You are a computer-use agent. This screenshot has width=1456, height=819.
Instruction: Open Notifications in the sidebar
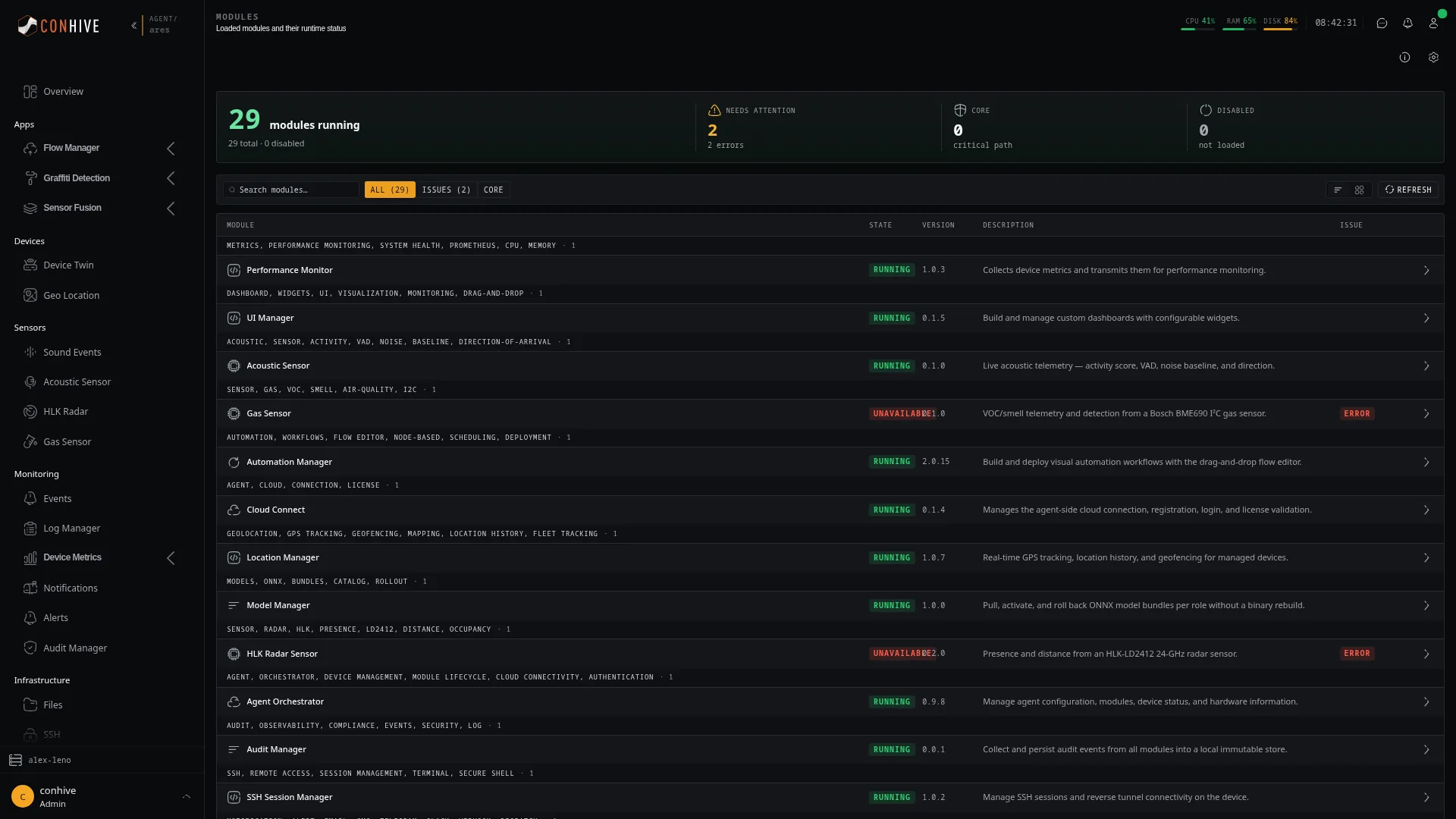[71, 588]
